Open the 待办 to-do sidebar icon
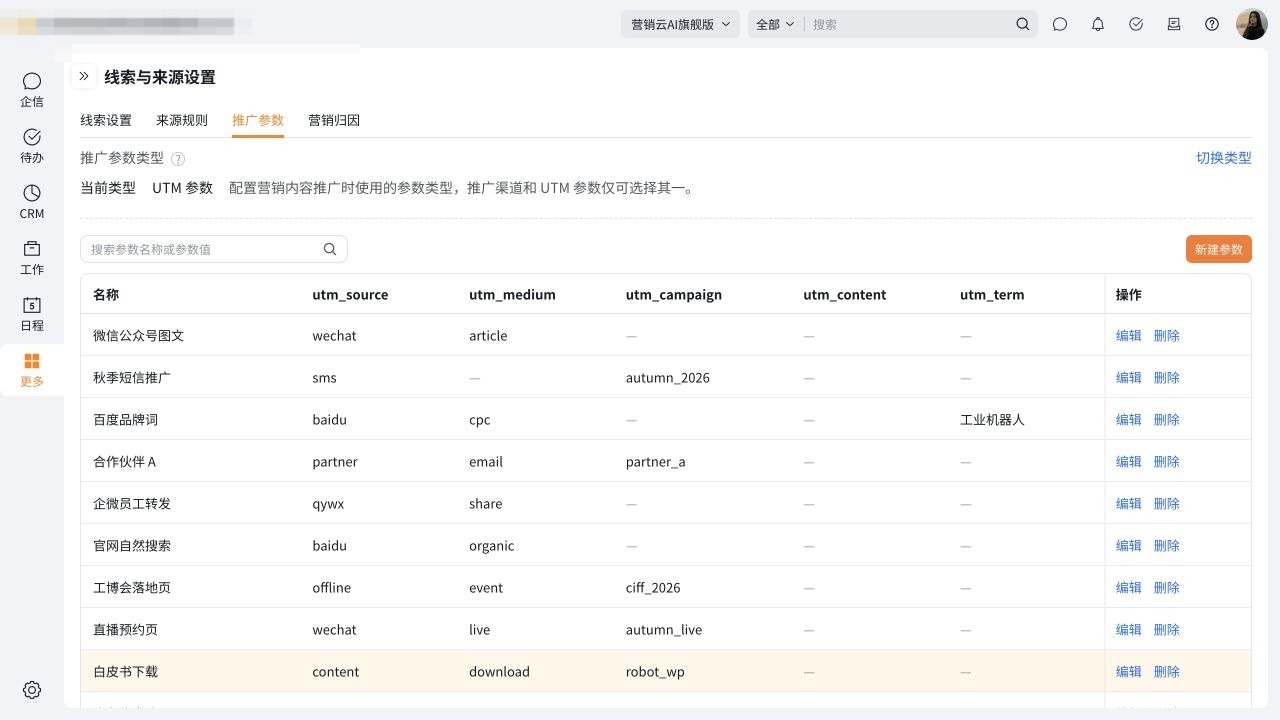Viewport: 1280px width, 720px height. coord(32,145)
